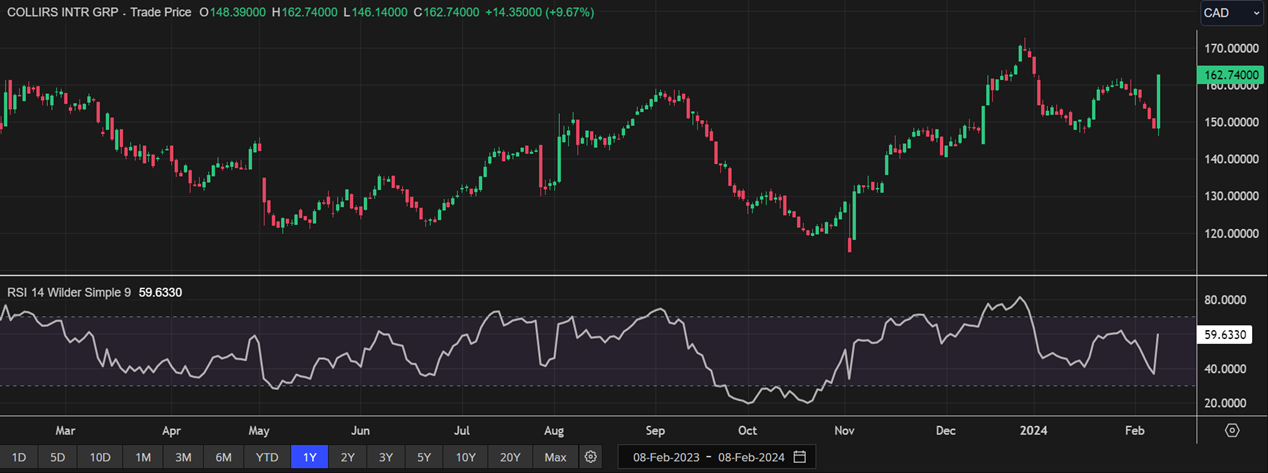
Task: Choose the 10D range button
Action: [x=100, y=457]
